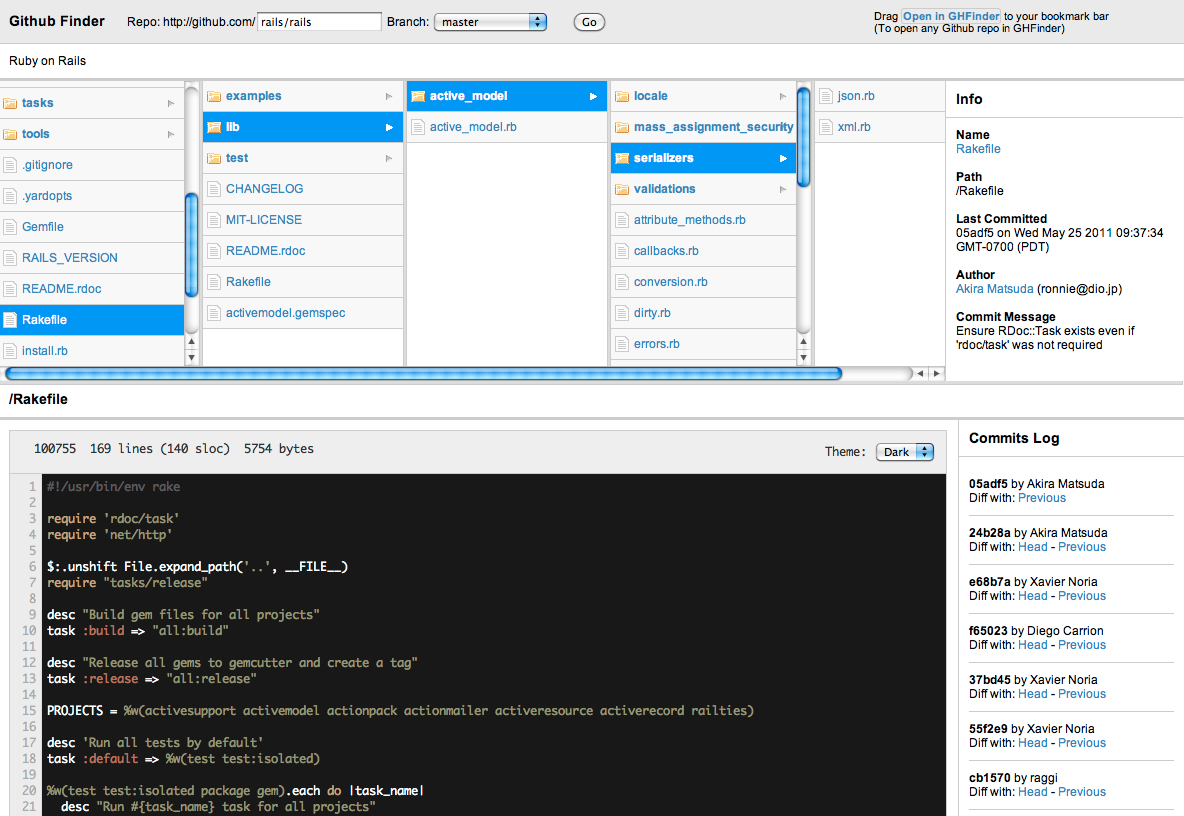
Task: Click Previous diff link for commit e68b7a
Action: [1081, 596]
